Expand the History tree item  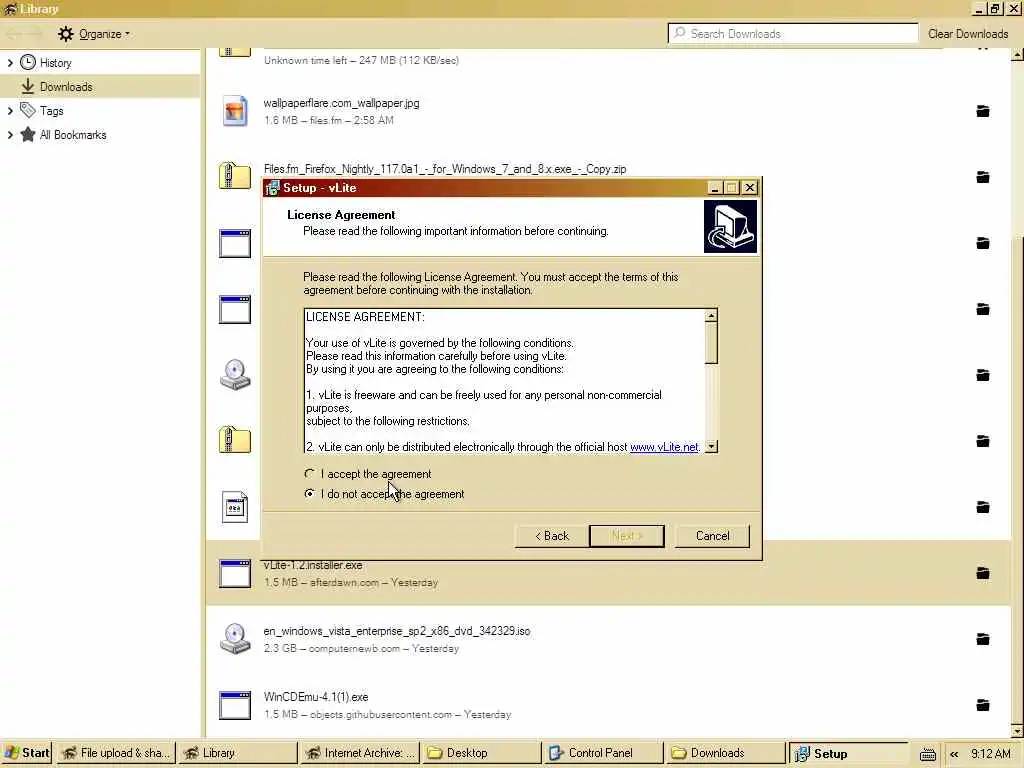point(10,63)
